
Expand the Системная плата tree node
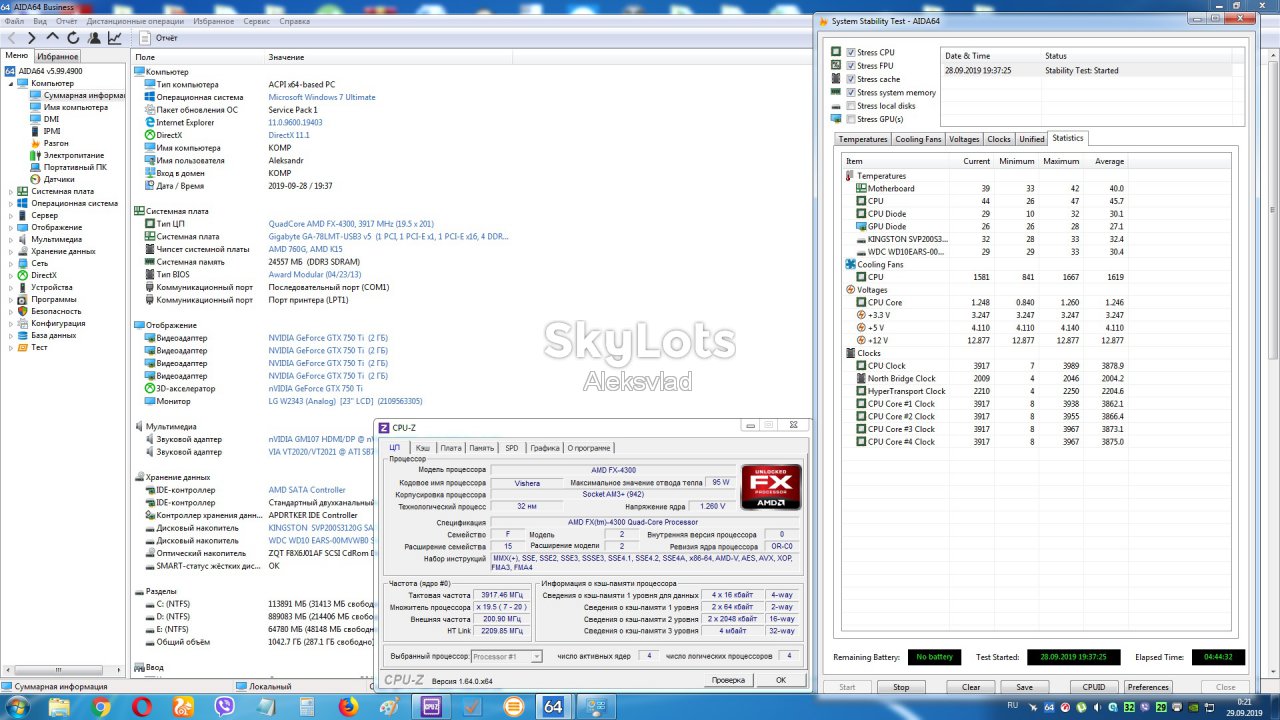click(x=11, y=191)
